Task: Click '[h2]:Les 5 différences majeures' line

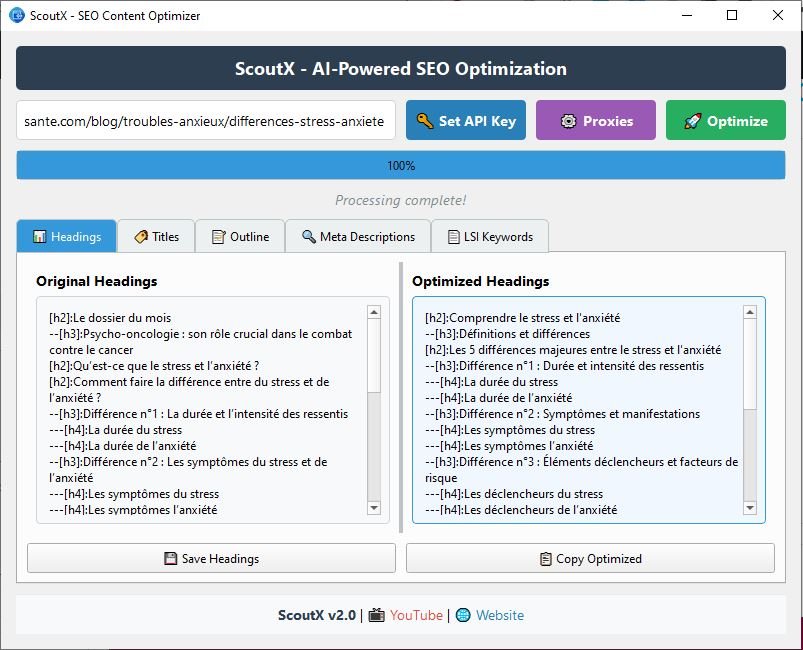Action: pyautogui.click(x=573, y=350)
